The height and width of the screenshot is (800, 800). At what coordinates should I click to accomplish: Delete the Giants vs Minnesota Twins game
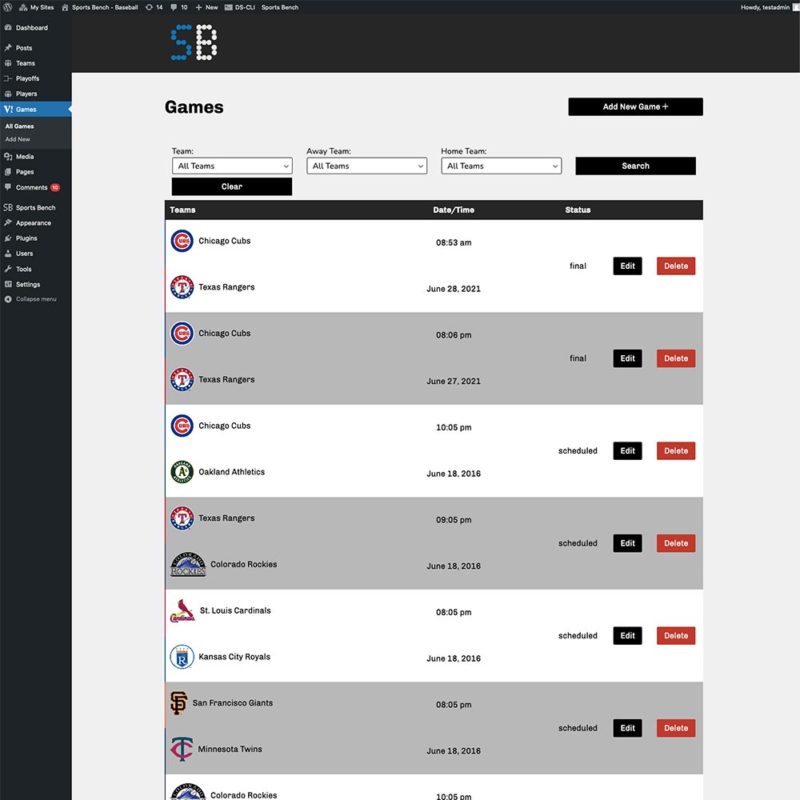coord(676,728)
